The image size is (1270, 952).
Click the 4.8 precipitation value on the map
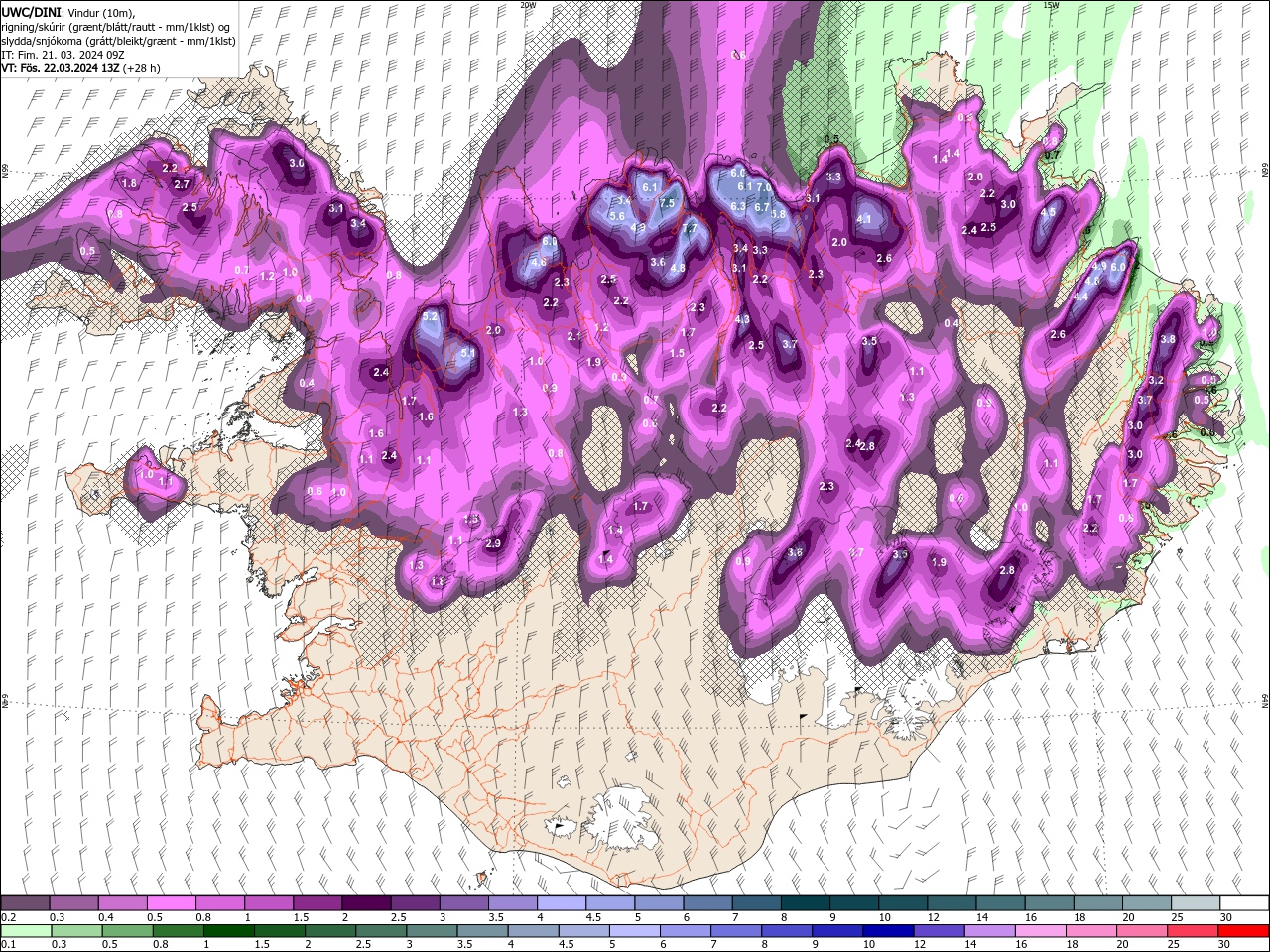(x=679, y=268)
